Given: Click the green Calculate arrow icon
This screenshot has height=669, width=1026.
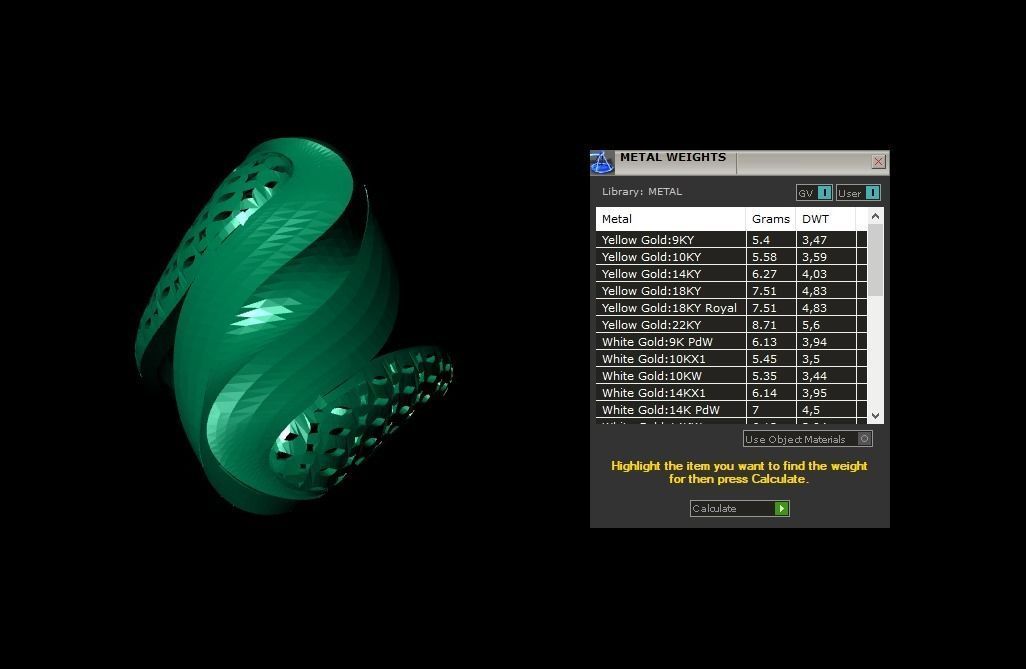Looking at the screenshot, I should [x=781, y=509].
